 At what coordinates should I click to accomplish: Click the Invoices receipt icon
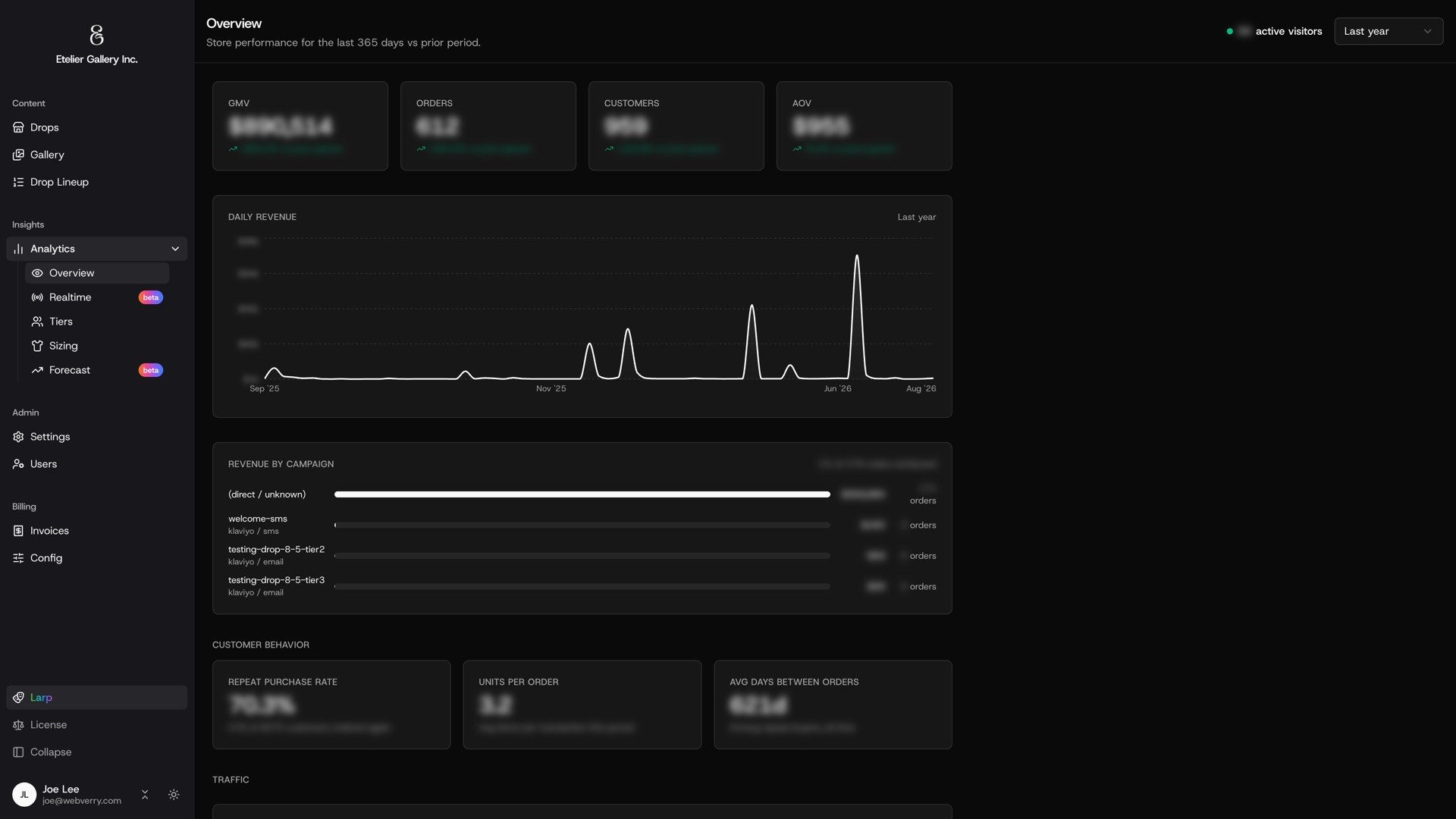[18, 531]
